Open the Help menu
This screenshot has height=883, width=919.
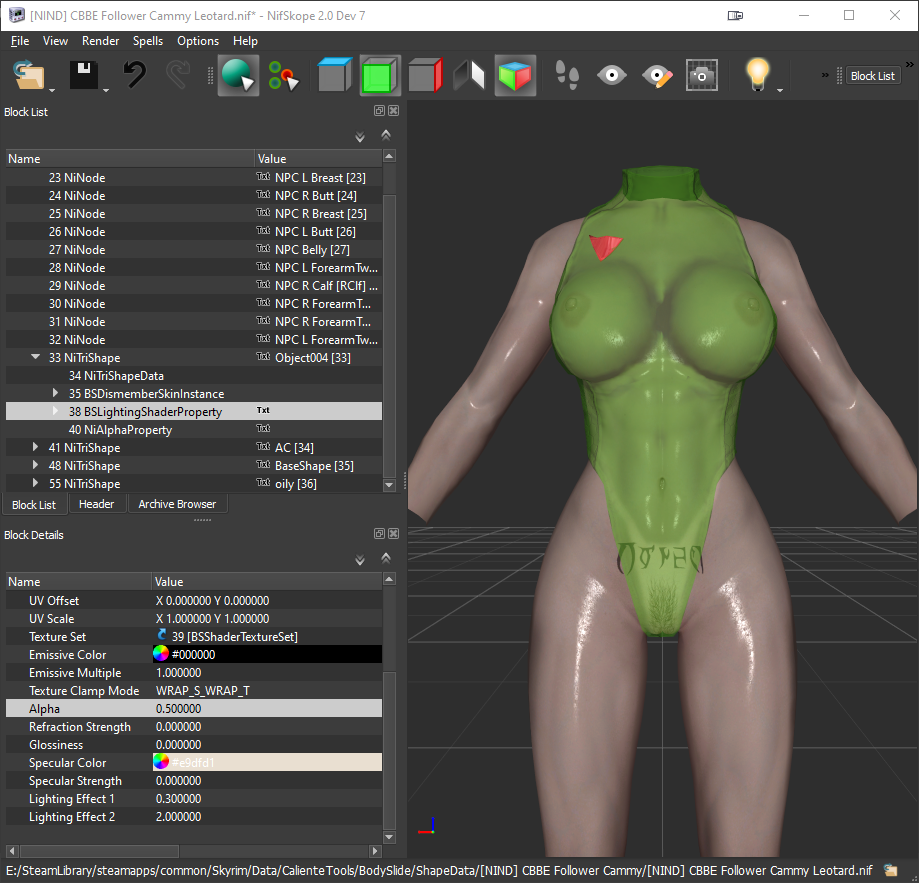coord(245,41)
